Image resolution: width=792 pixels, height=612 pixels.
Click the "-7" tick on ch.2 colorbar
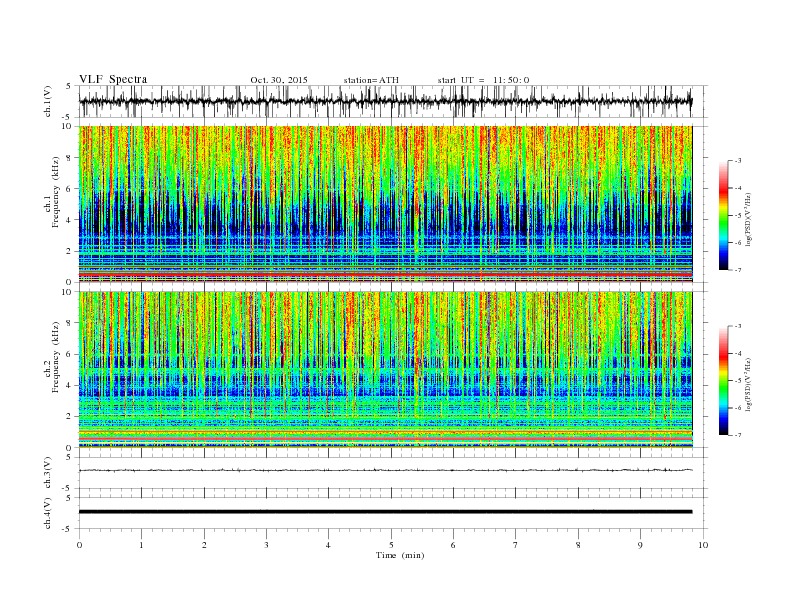pyautogui.click(x=737, y=435)
